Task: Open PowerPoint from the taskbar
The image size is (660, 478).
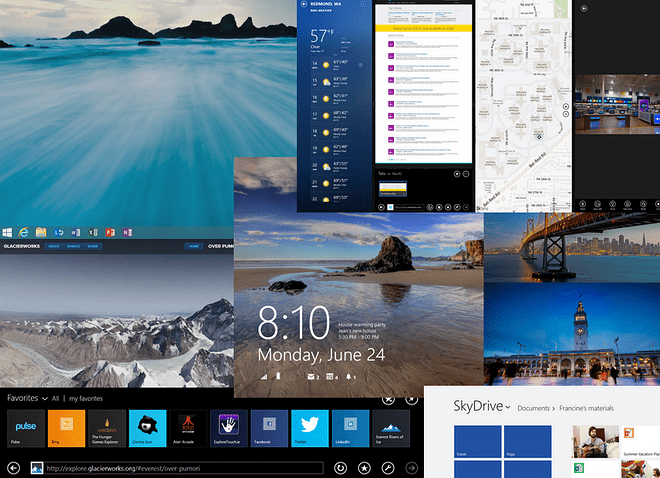Action: (110, 232)
